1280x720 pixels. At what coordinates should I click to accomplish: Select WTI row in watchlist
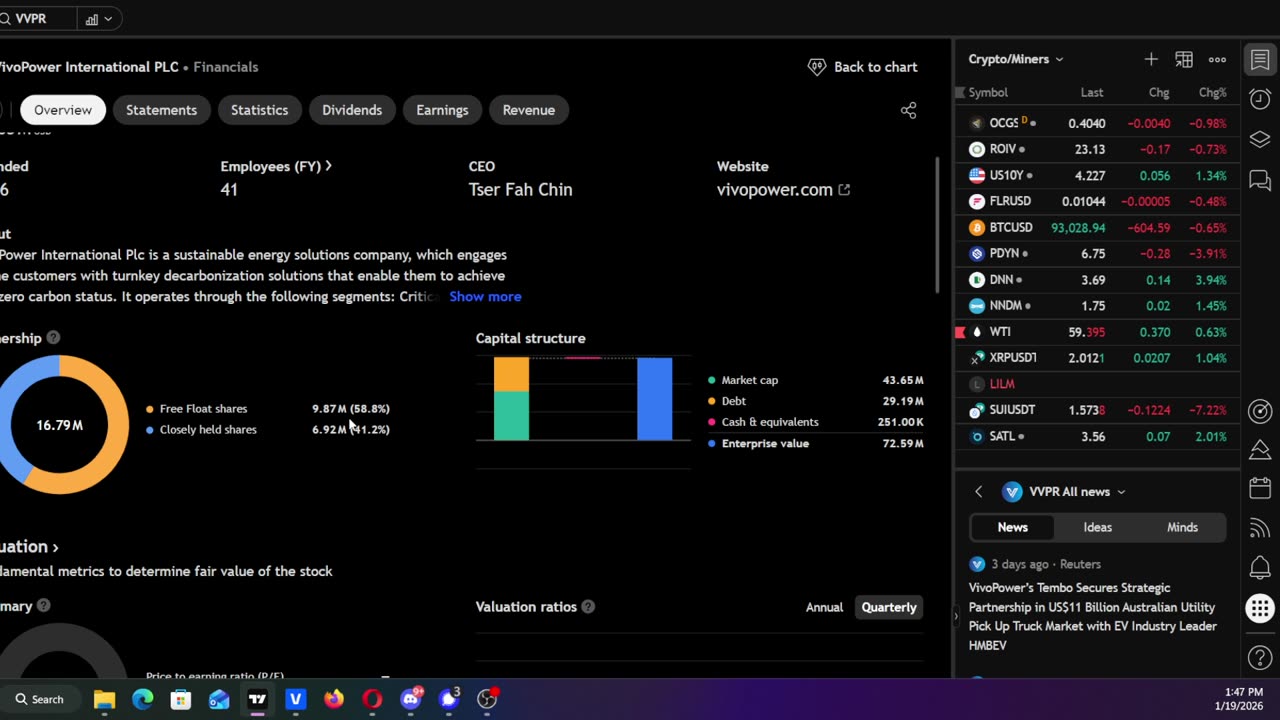pyautogui.click(x=1097, y=332)
